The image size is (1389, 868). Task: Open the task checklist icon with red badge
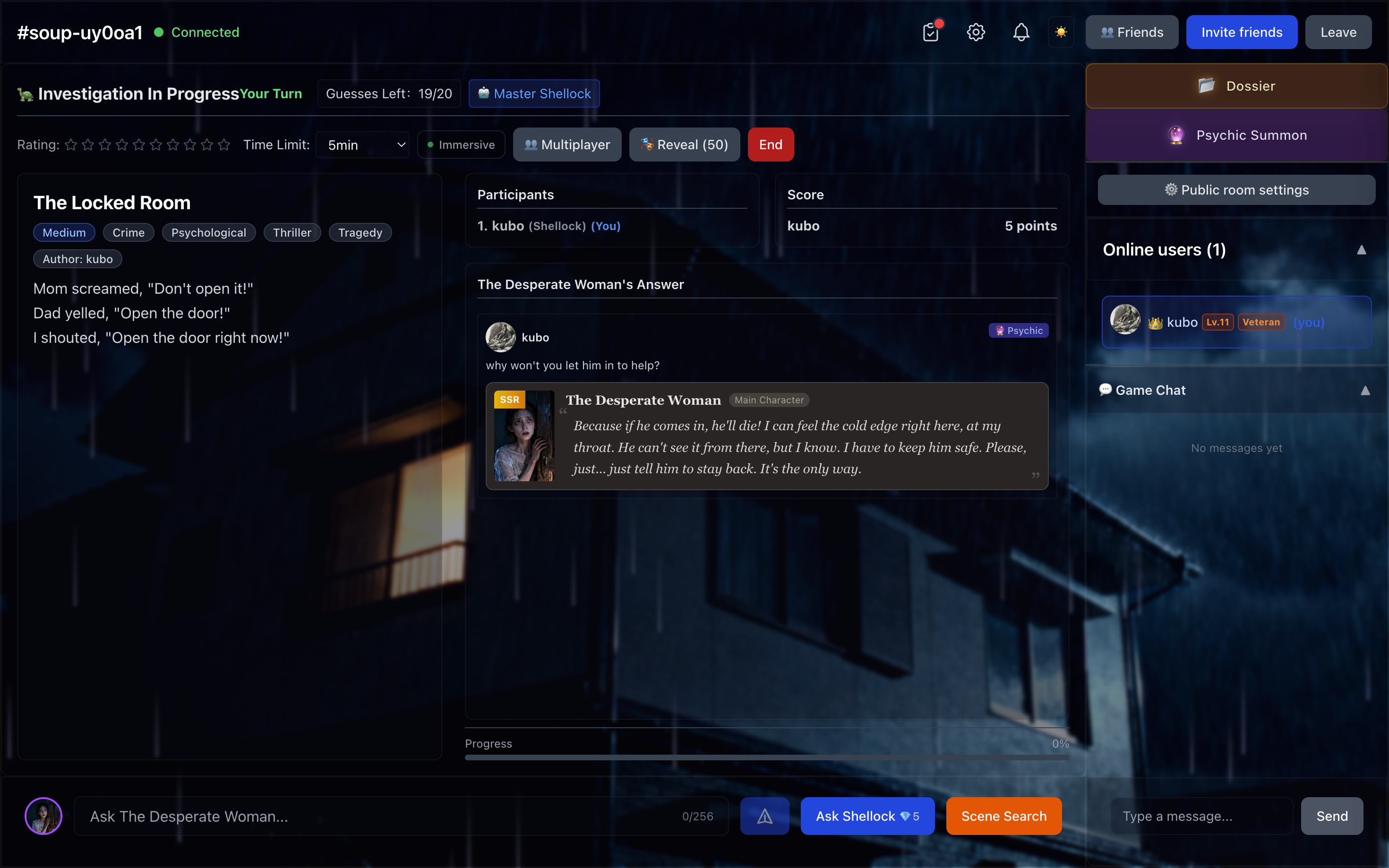click(x=930, y=32)
